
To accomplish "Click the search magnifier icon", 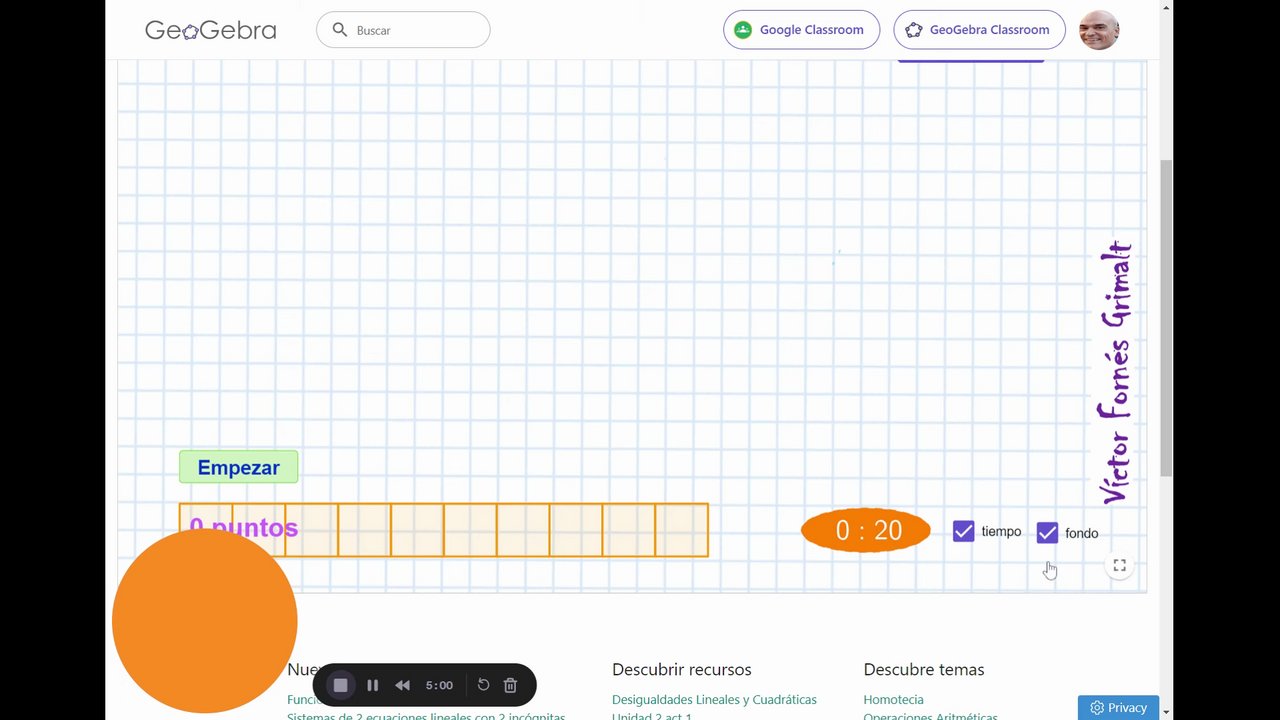I will [x=340, y=30].
